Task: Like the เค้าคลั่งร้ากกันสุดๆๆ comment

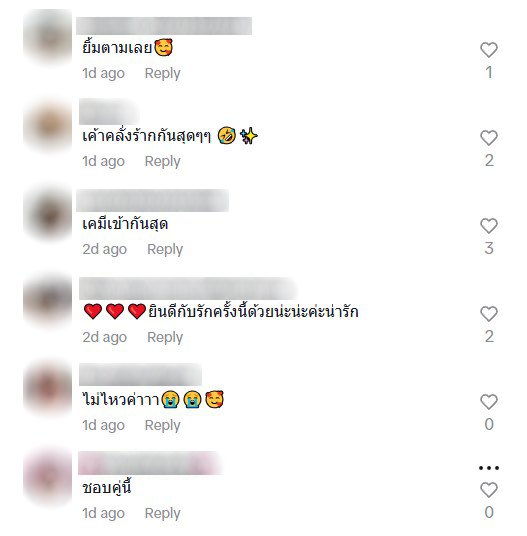Action: [489, 138]
